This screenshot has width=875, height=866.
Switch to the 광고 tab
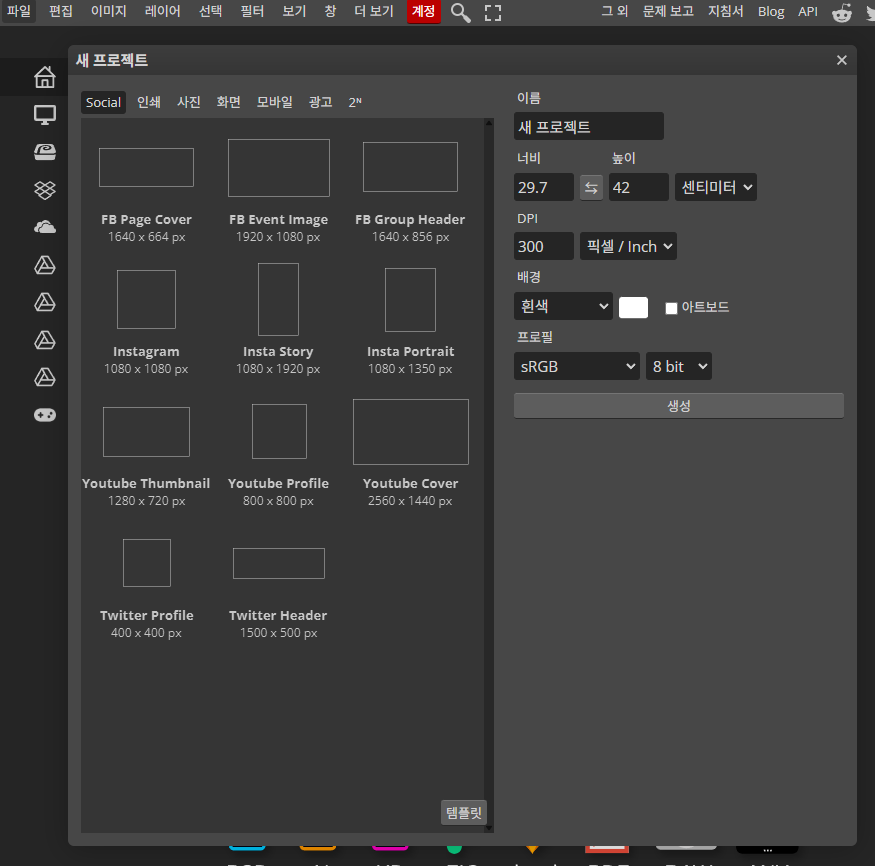coord(320,102)
